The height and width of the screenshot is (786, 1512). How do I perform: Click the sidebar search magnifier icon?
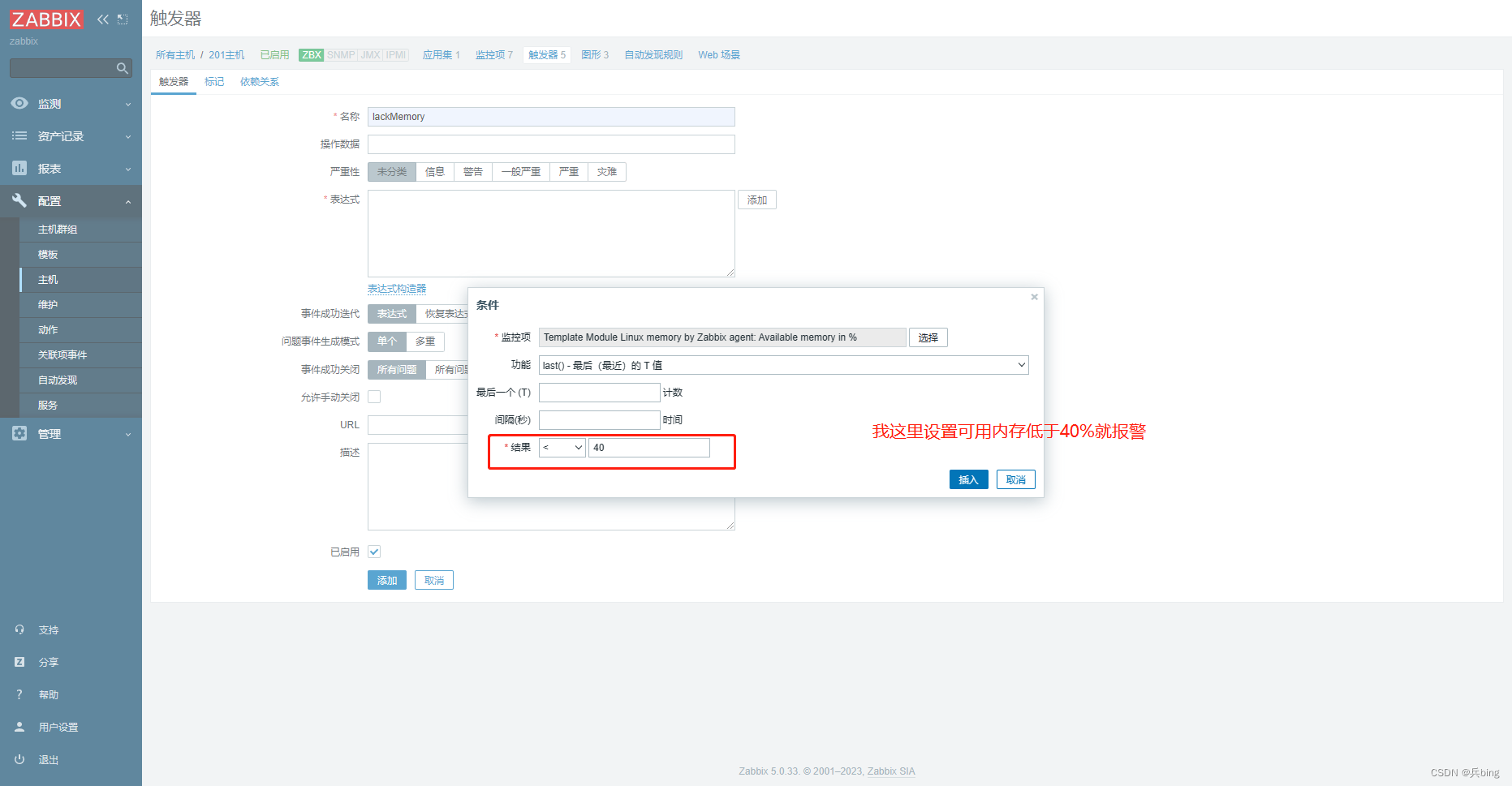(x=123, y=68)
